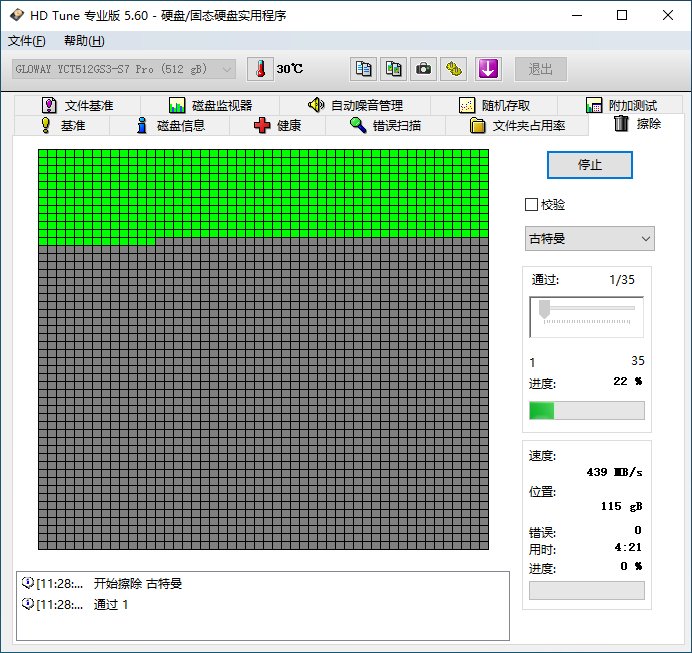692x653 pixels.
Task: Open the 文件夹占用率 tab
Action: (517, 125)
